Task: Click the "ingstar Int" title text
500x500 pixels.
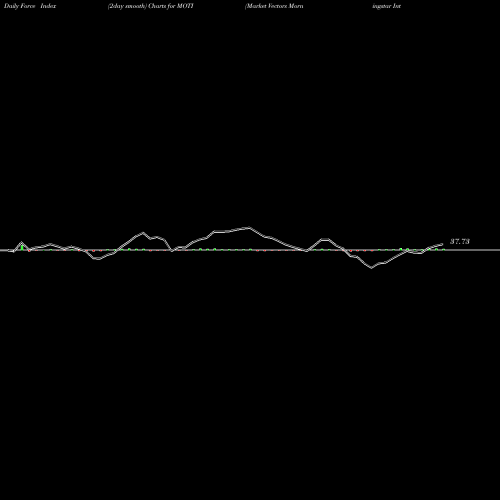Action: 387,6
